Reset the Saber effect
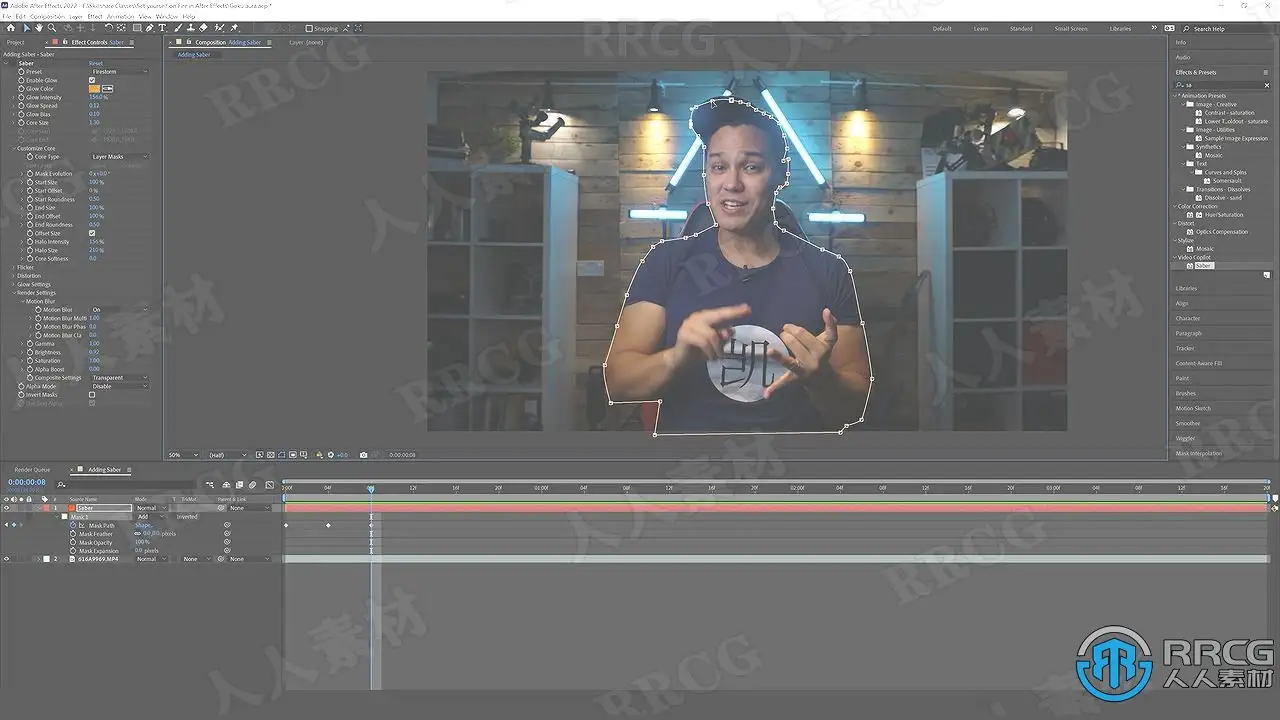This screenshot has height=720, width=1280. tap(96, 63)
